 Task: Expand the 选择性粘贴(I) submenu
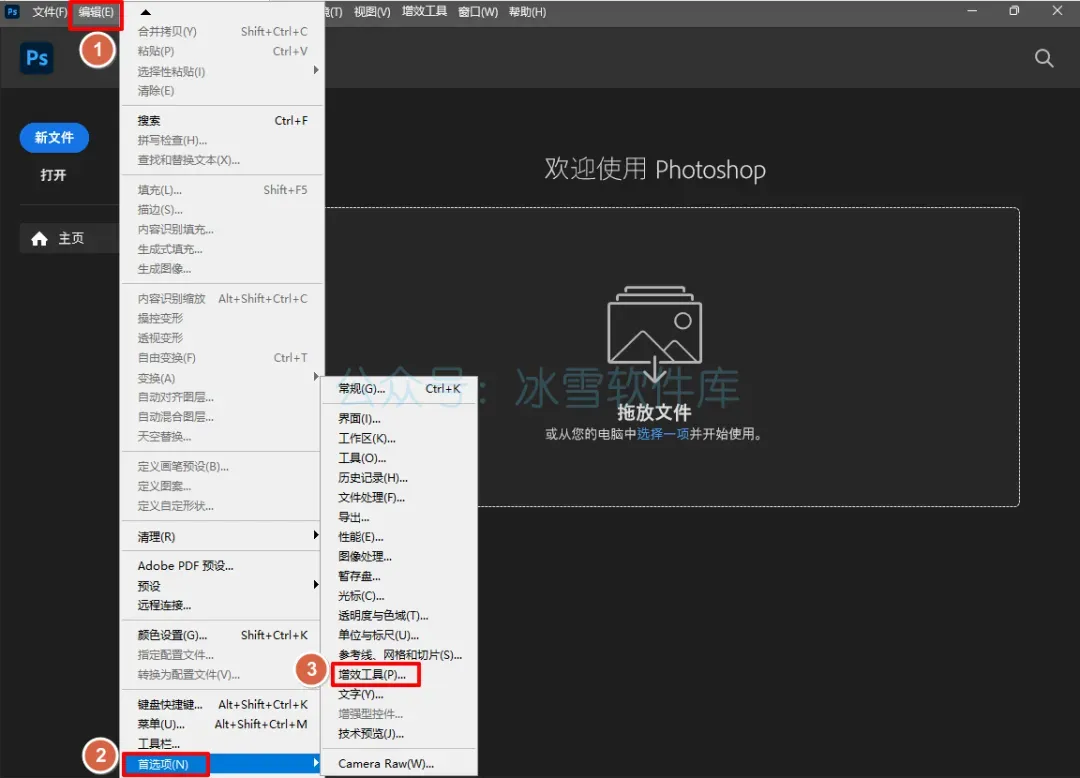(222, 71)
